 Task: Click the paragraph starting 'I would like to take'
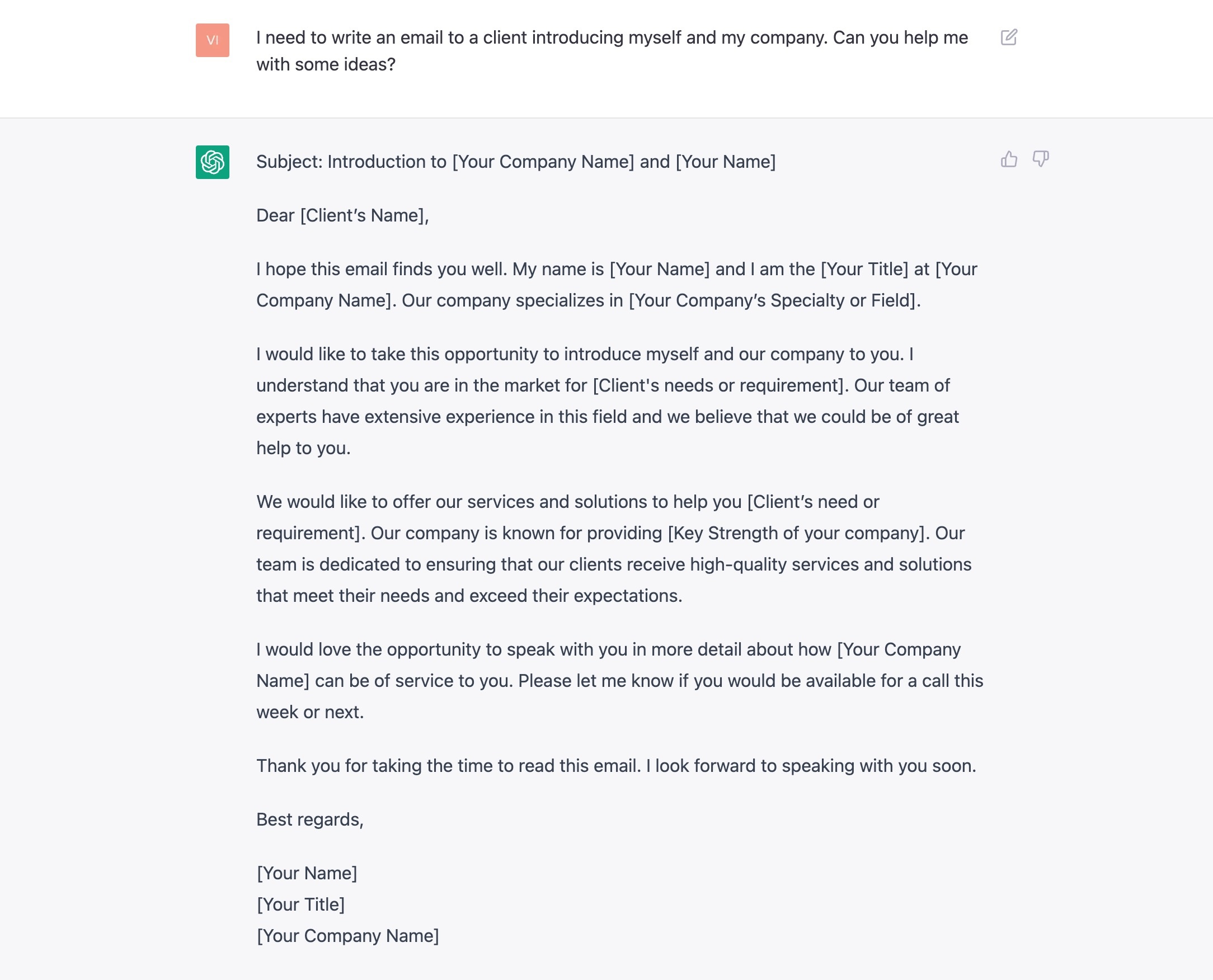pyautogui.click(x=607, y=401)
